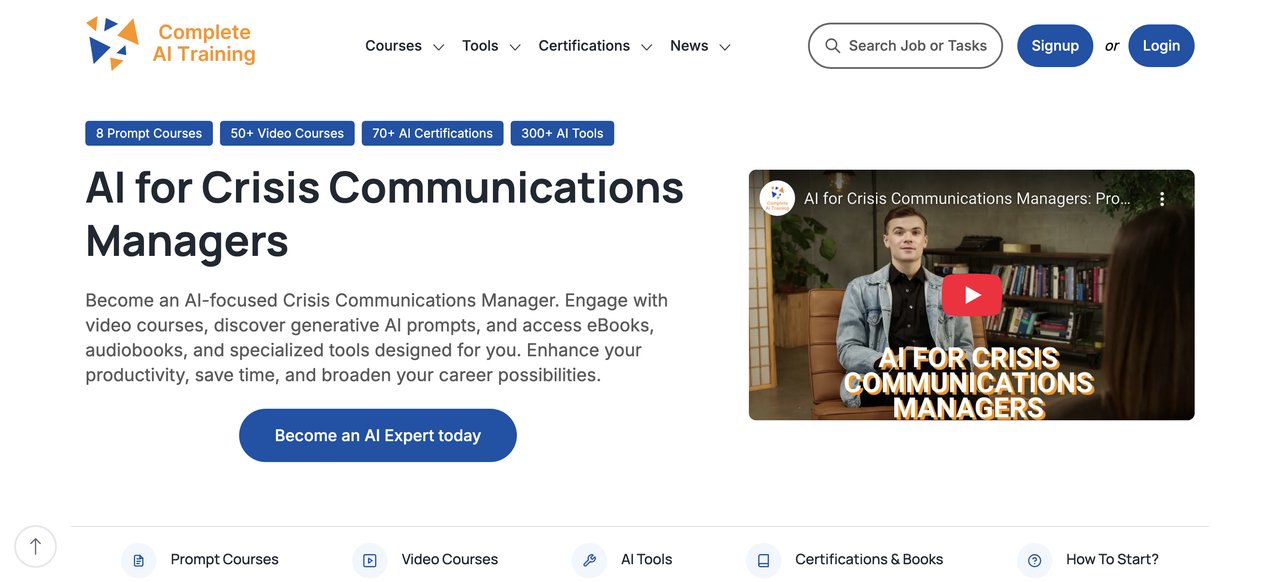Click the back-to-top arrow button
The image size is (1280, 582).
click(x=36, y=547)
